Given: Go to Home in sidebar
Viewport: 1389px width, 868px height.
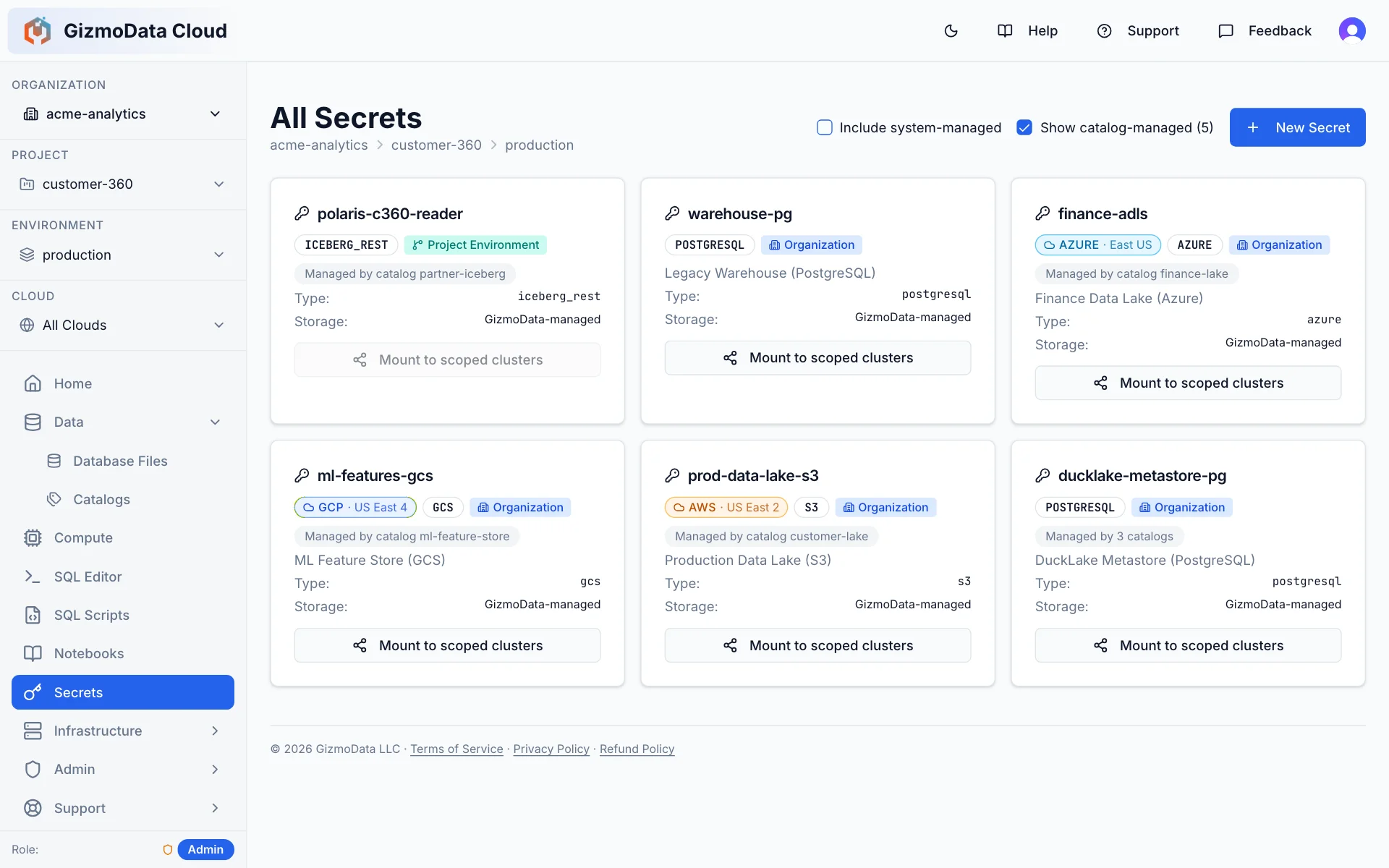Looking at the screenshot, I should point(123,383).
